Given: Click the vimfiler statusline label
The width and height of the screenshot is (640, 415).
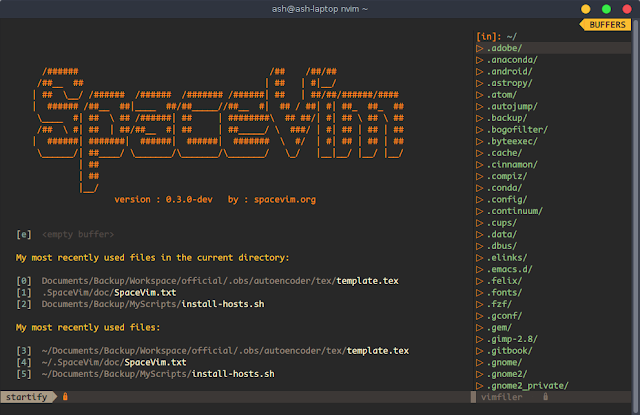Looking at the screenshot, I should click(x=502, y=397).
